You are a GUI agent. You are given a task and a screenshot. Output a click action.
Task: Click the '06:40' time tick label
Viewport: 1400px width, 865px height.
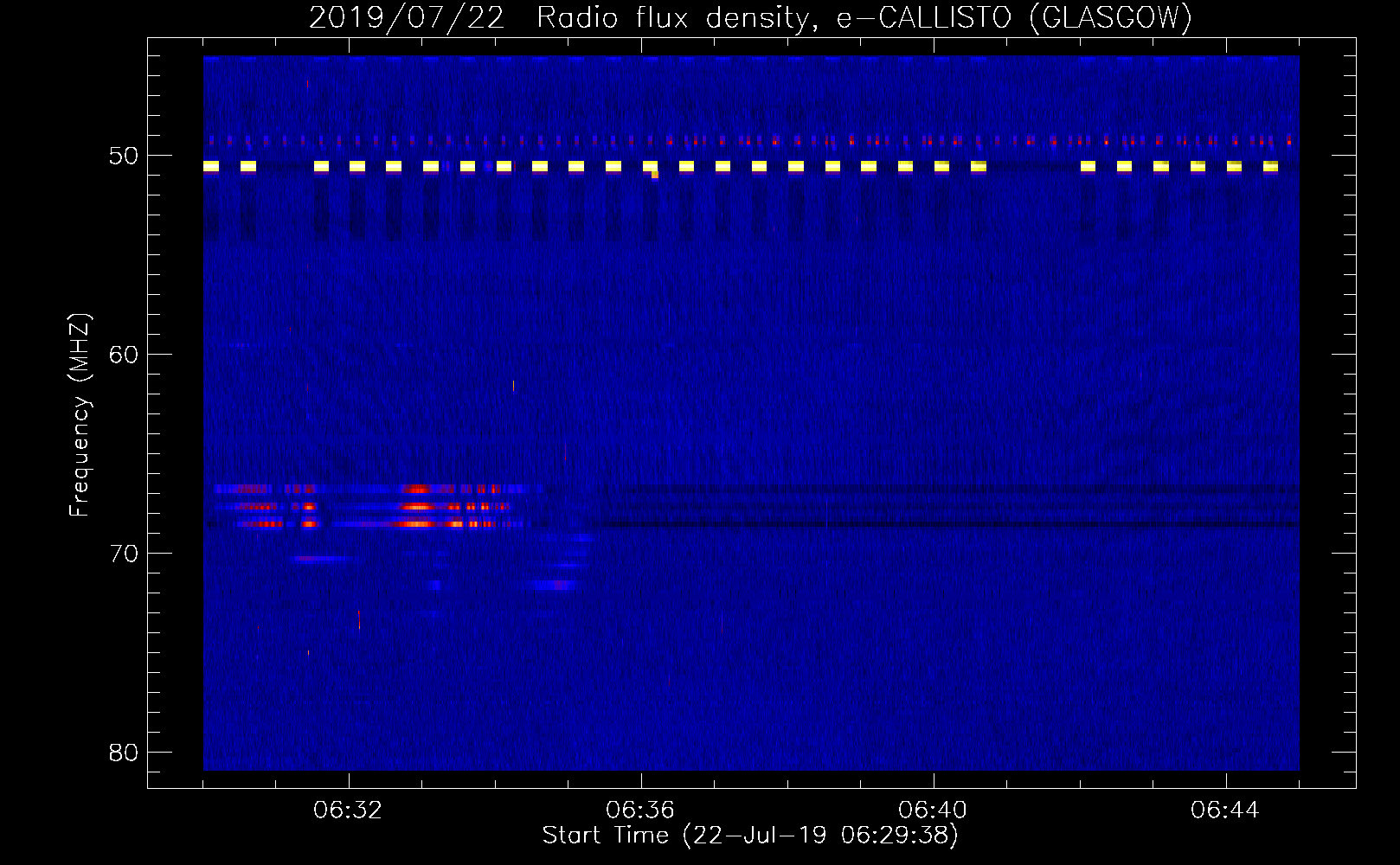click(934, 811)
